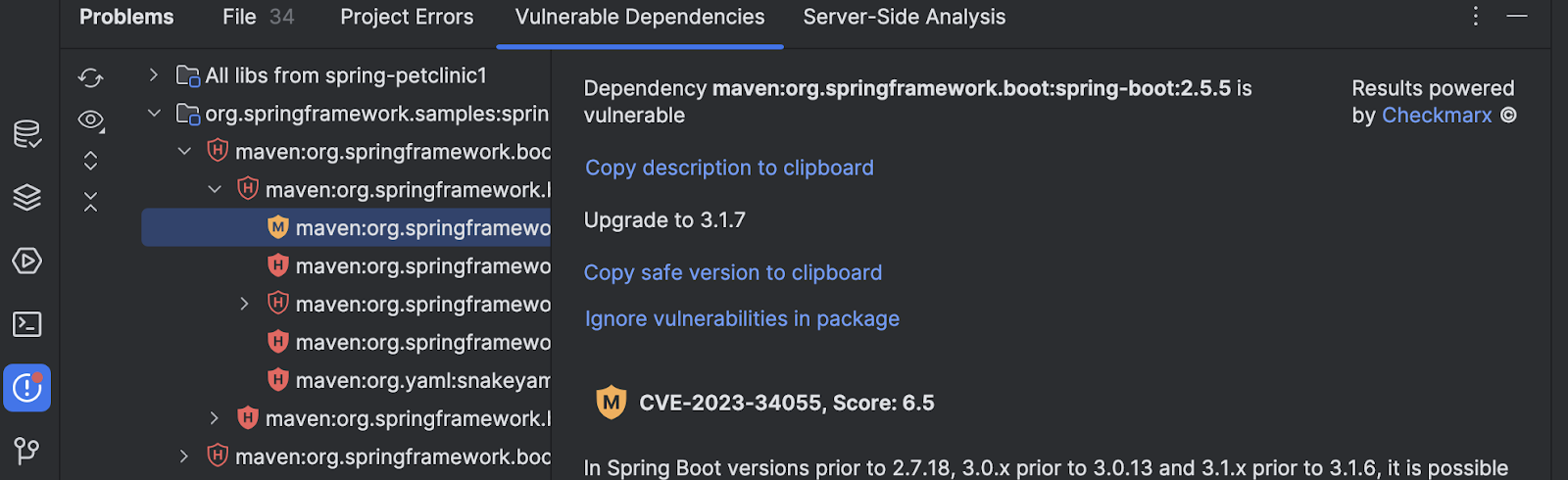Click the Collapse All arrows icon
1568x480 pixels.
90,202
